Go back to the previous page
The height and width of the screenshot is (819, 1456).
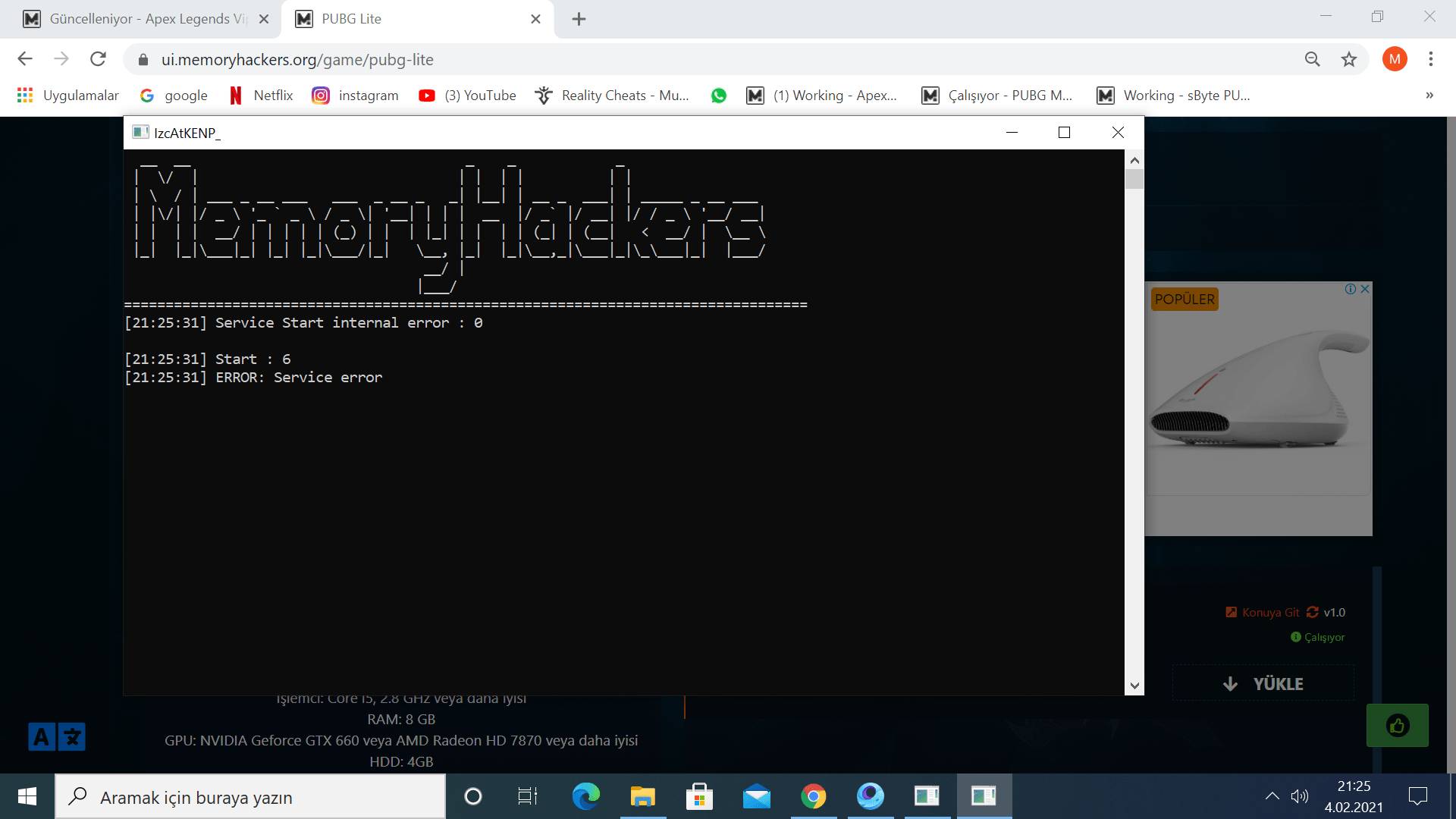pyautogui.click(x=25, y=59)
